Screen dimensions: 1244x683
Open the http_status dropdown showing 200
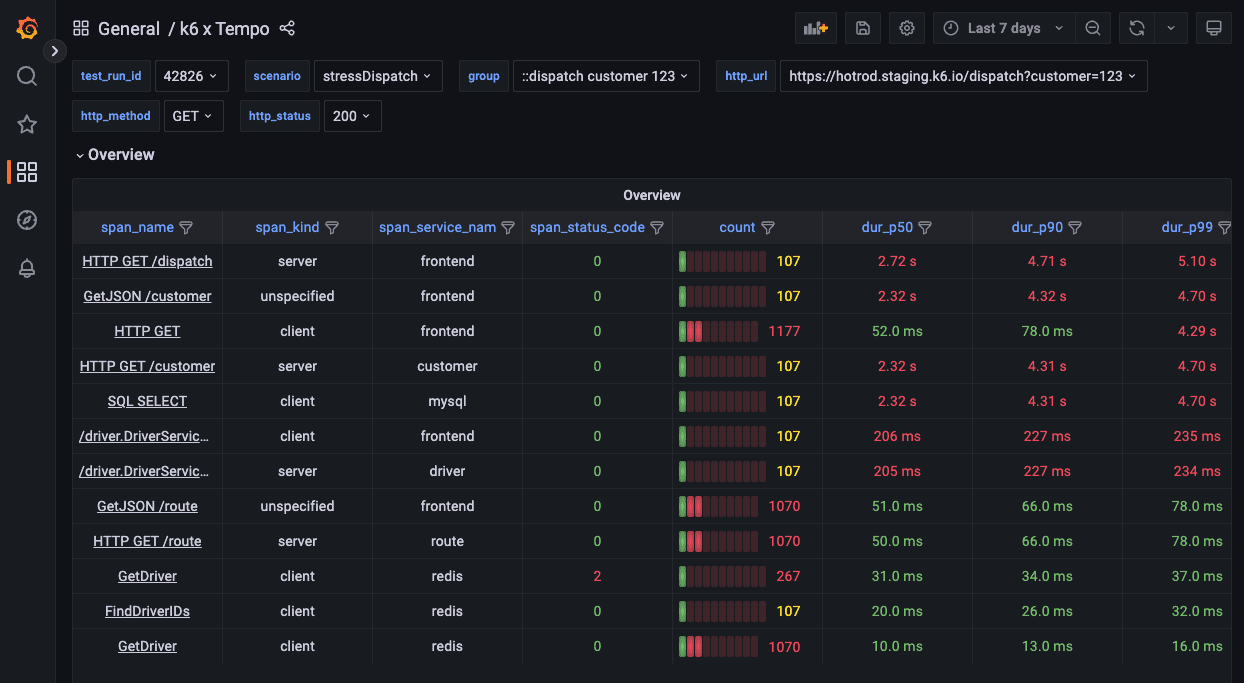coord(352,115)
